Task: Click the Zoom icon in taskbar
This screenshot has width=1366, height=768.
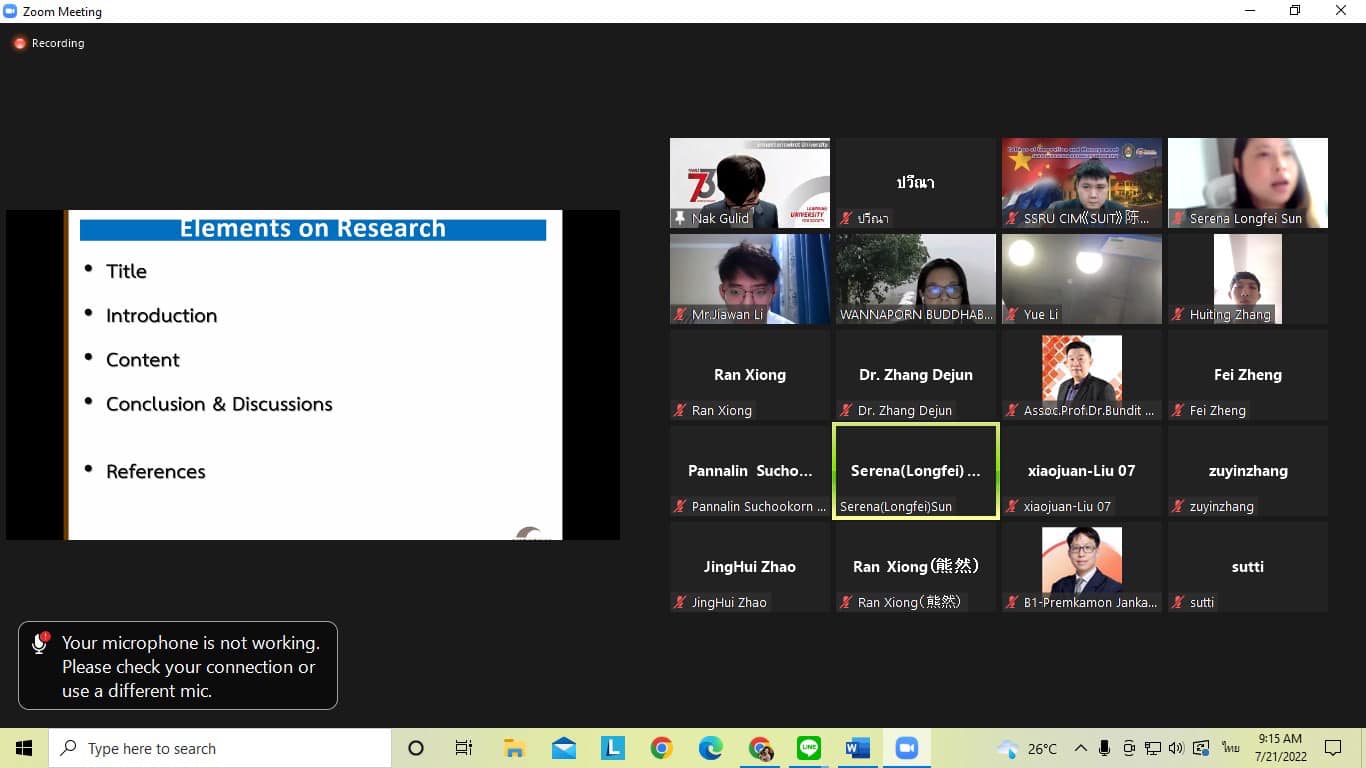Action: 907,748
